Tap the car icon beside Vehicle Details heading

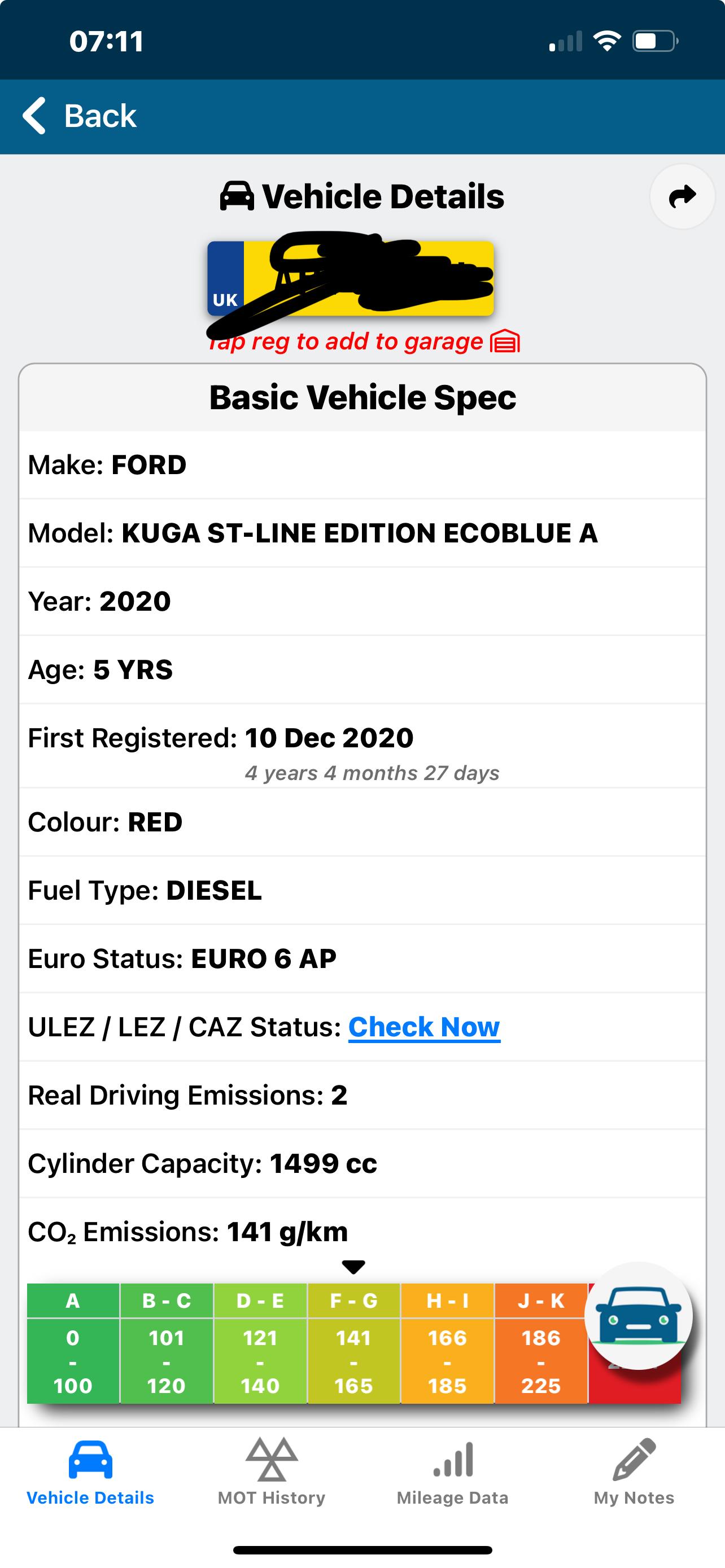pos(237,196)
